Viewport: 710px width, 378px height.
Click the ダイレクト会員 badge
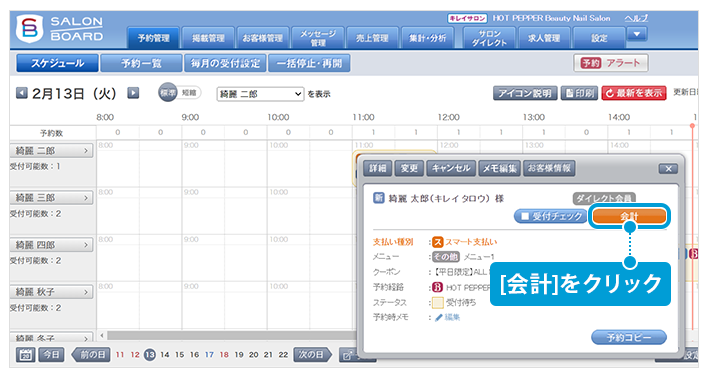click(604, 198)
